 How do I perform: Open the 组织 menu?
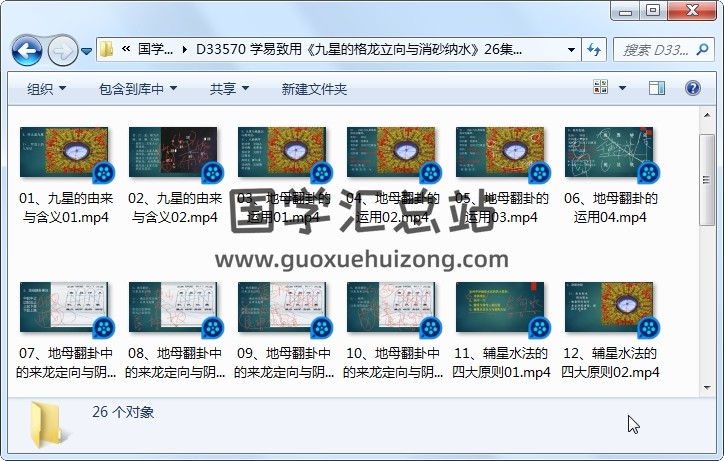click(x=46, y=89)
